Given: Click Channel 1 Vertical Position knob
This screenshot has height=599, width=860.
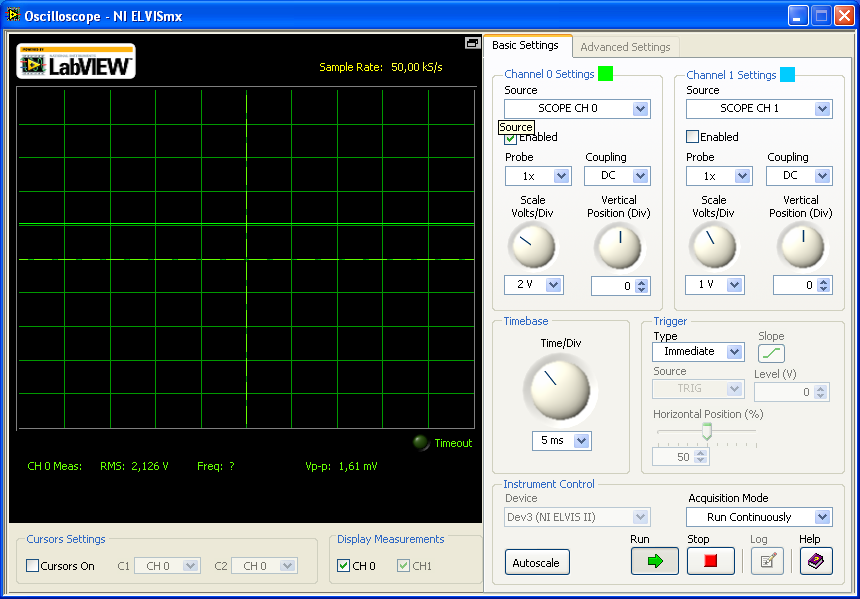Looking at the screenshot, I should [x=802, y=246].
